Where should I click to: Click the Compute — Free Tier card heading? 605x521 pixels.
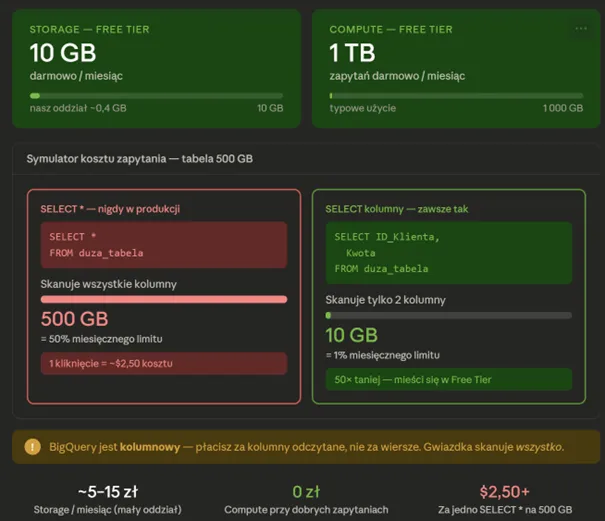(391, 30)
